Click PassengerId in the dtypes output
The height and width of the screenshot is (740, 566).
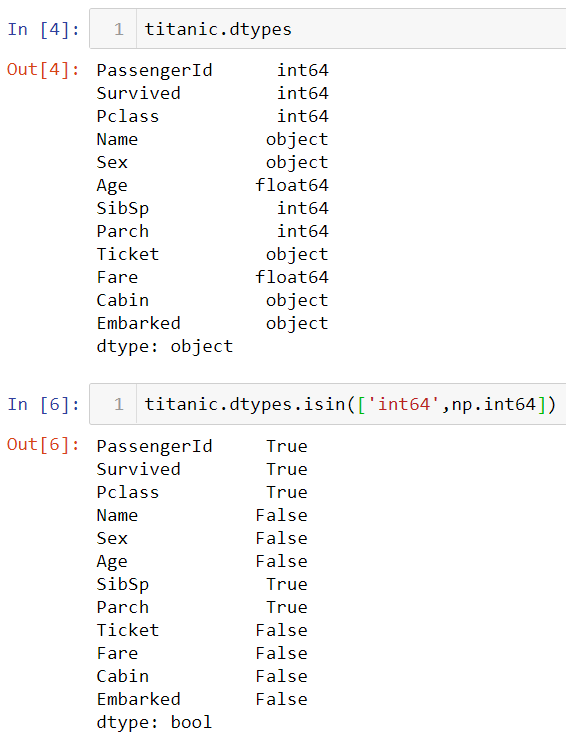coord(154,70)
